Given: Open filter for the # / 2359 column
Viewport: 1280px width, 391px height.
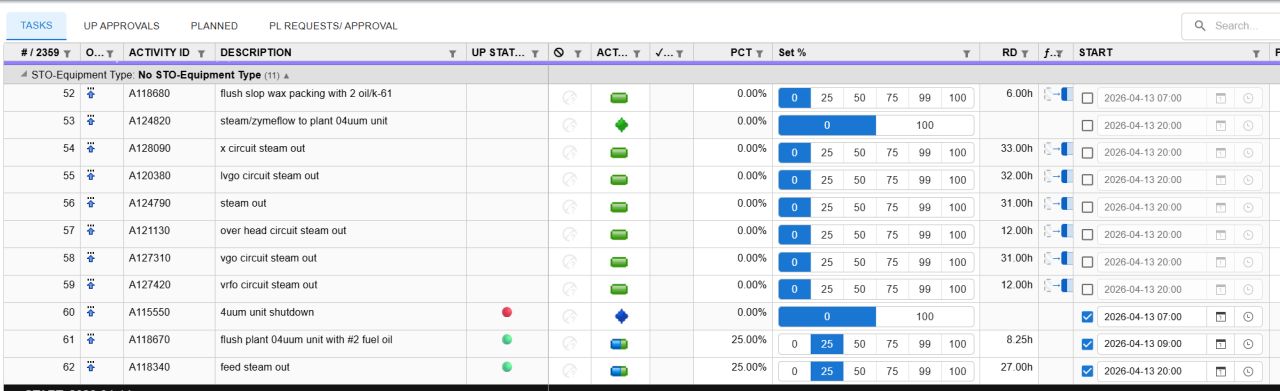Looking at the screenshot, I should pos(67,53).
